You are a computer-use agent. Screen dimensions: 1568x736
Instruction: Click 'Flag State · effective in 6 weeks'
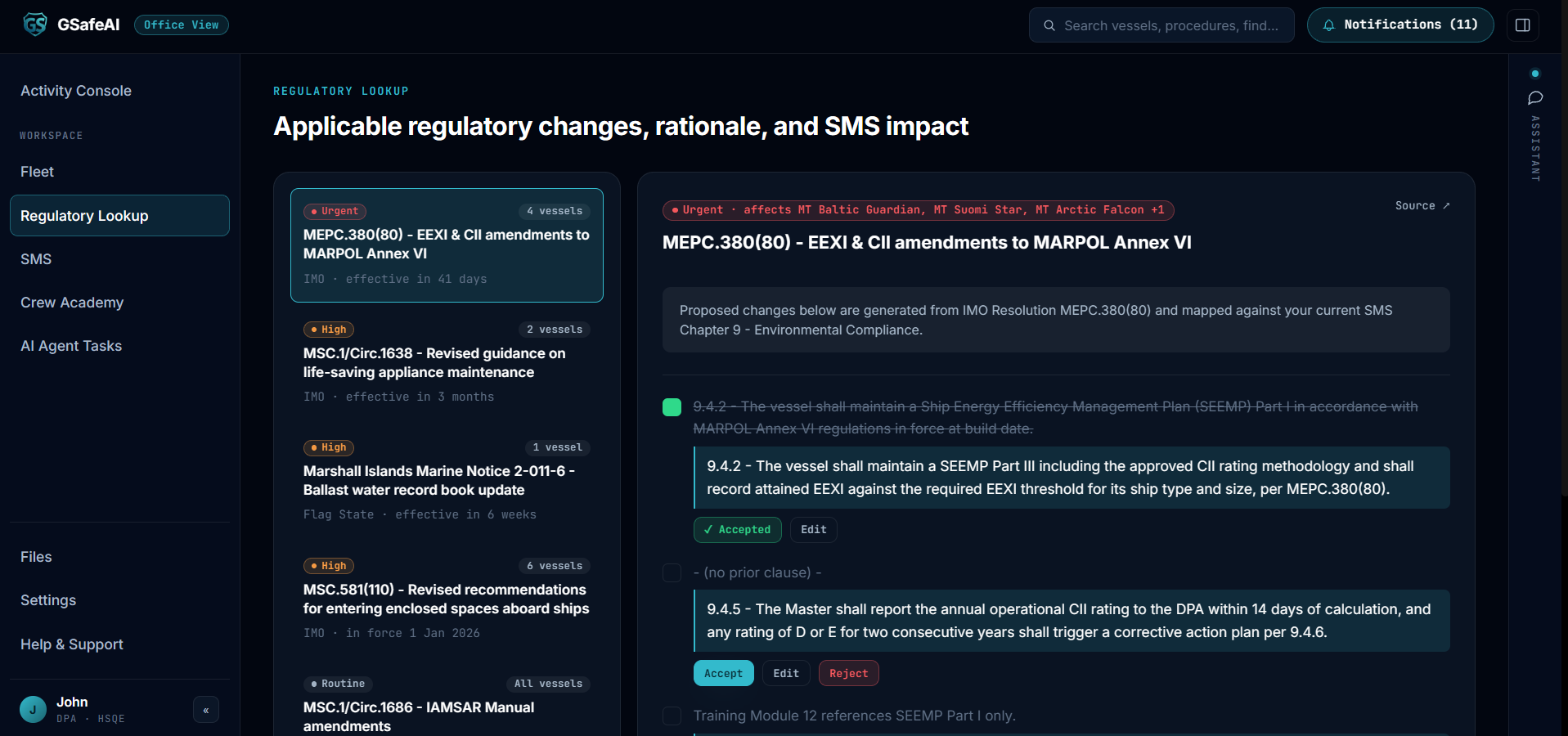pyautogui.click(x=420, y=514)
